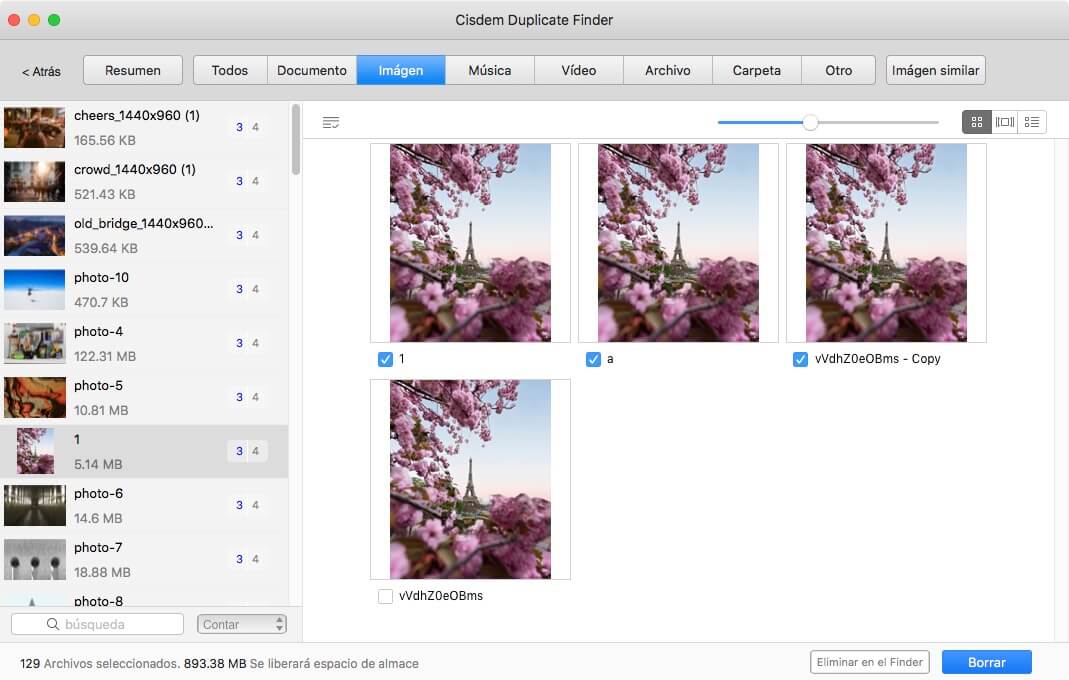Click the Borrar button
Screen dimensions: 1069x680
pos(986,662)
